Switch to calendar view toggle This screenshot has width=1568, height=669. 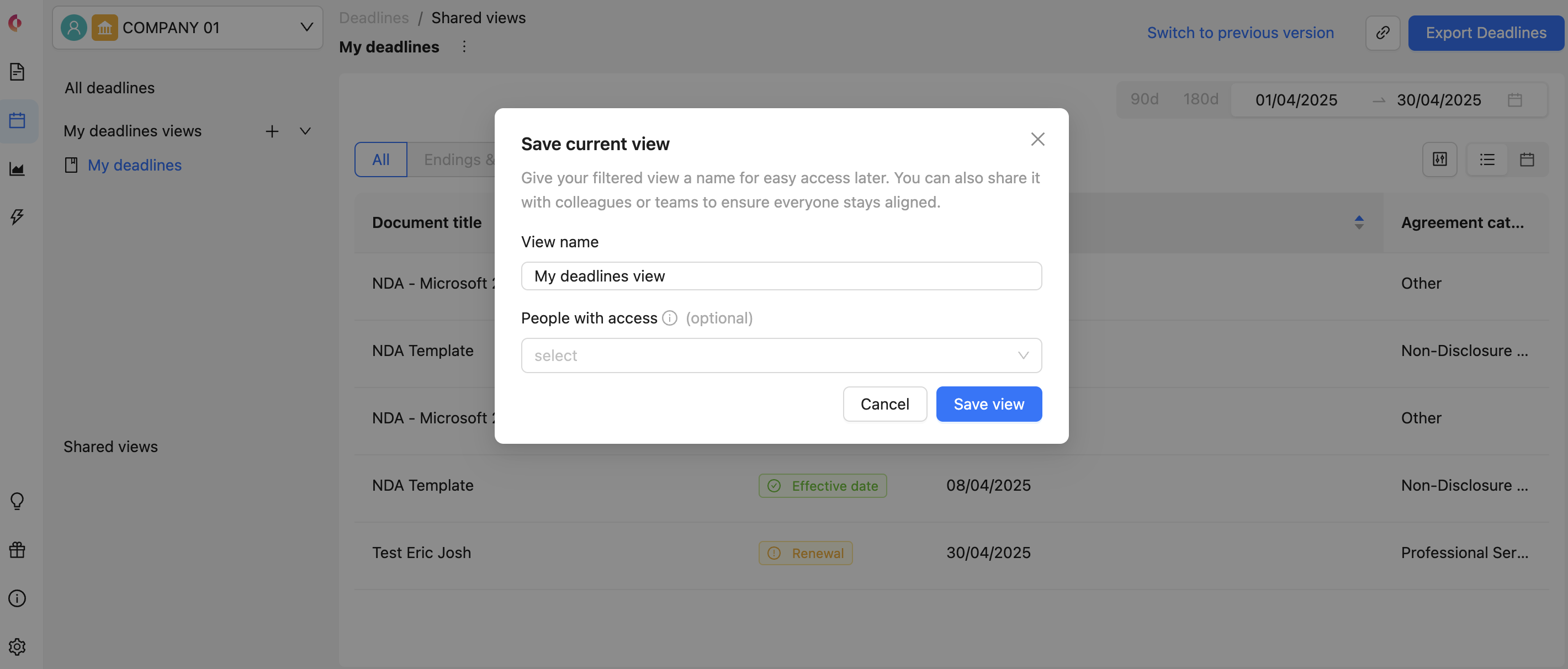pyautogui.click(x=1527, y=160)
